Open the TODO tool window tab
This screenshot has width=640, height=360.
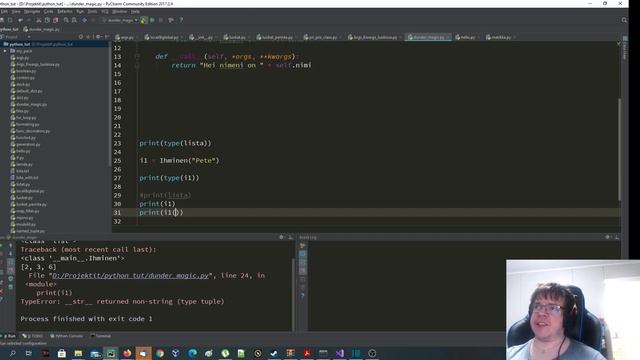pos(33,336)
